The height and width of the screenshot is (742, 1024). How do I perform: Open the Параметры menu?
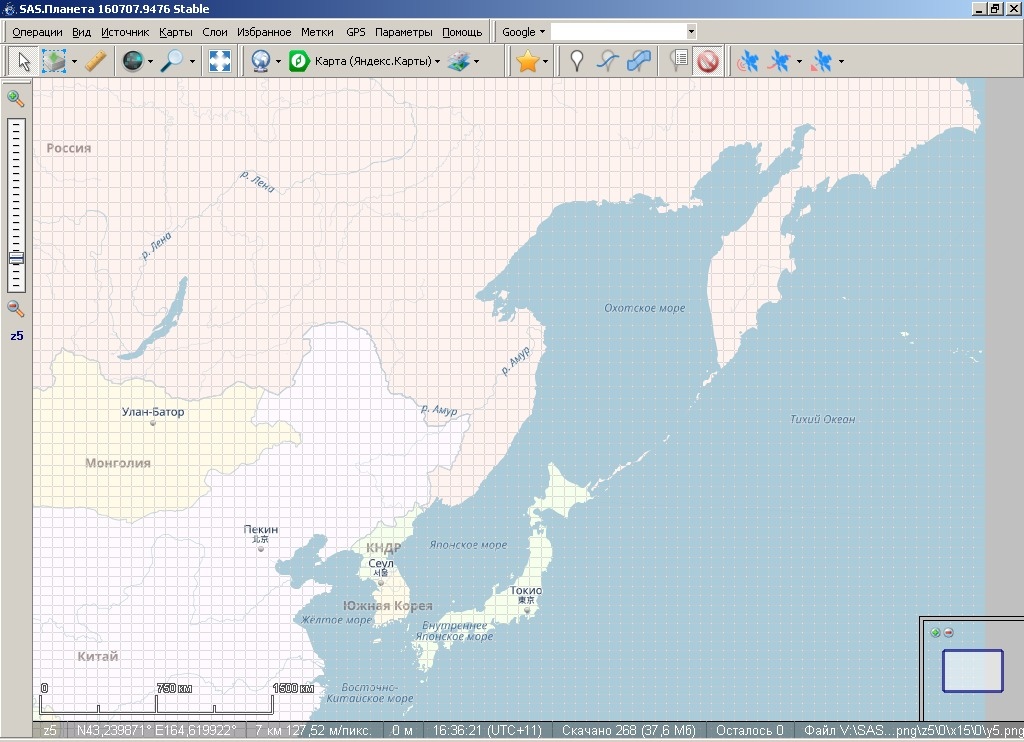coord(404,32)
